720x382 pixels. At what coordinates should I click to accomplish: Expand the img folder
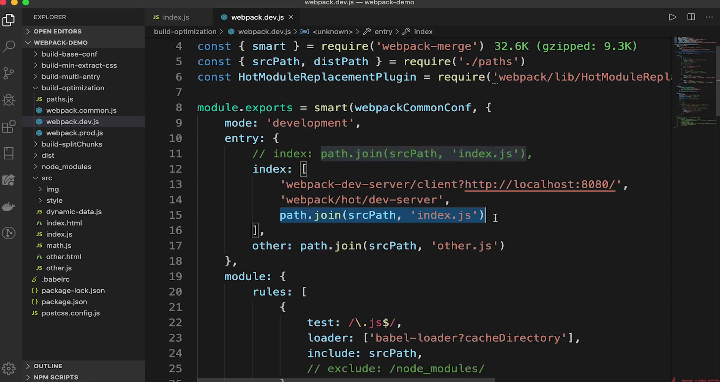[x=84, y=189]
